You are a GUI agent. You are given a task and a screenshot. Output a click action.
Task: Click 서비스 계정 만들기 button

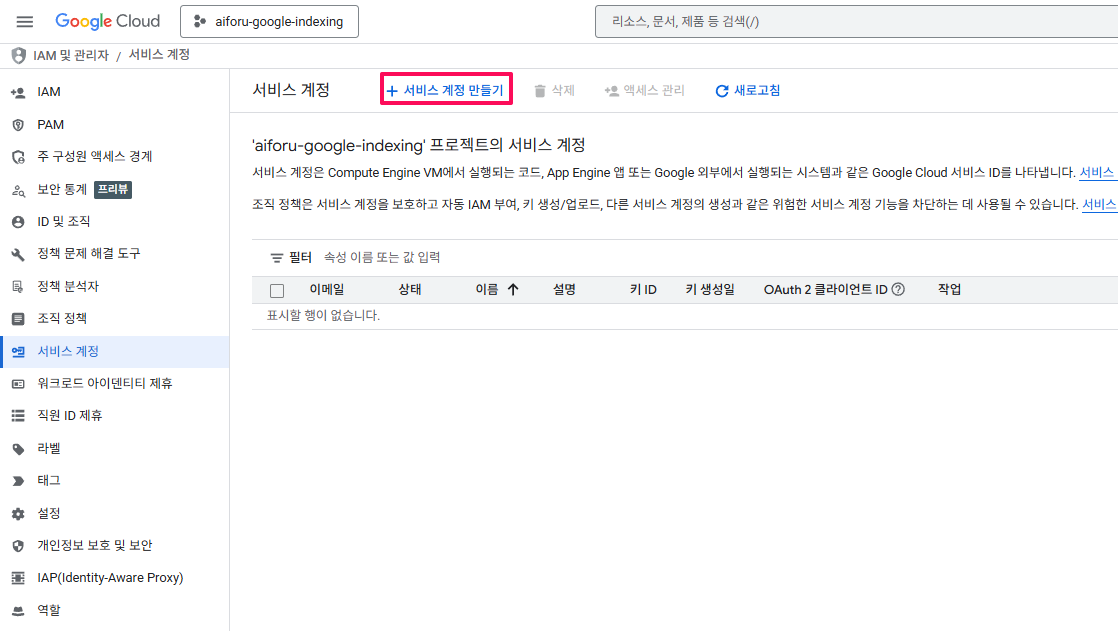(x=446, y=90)
